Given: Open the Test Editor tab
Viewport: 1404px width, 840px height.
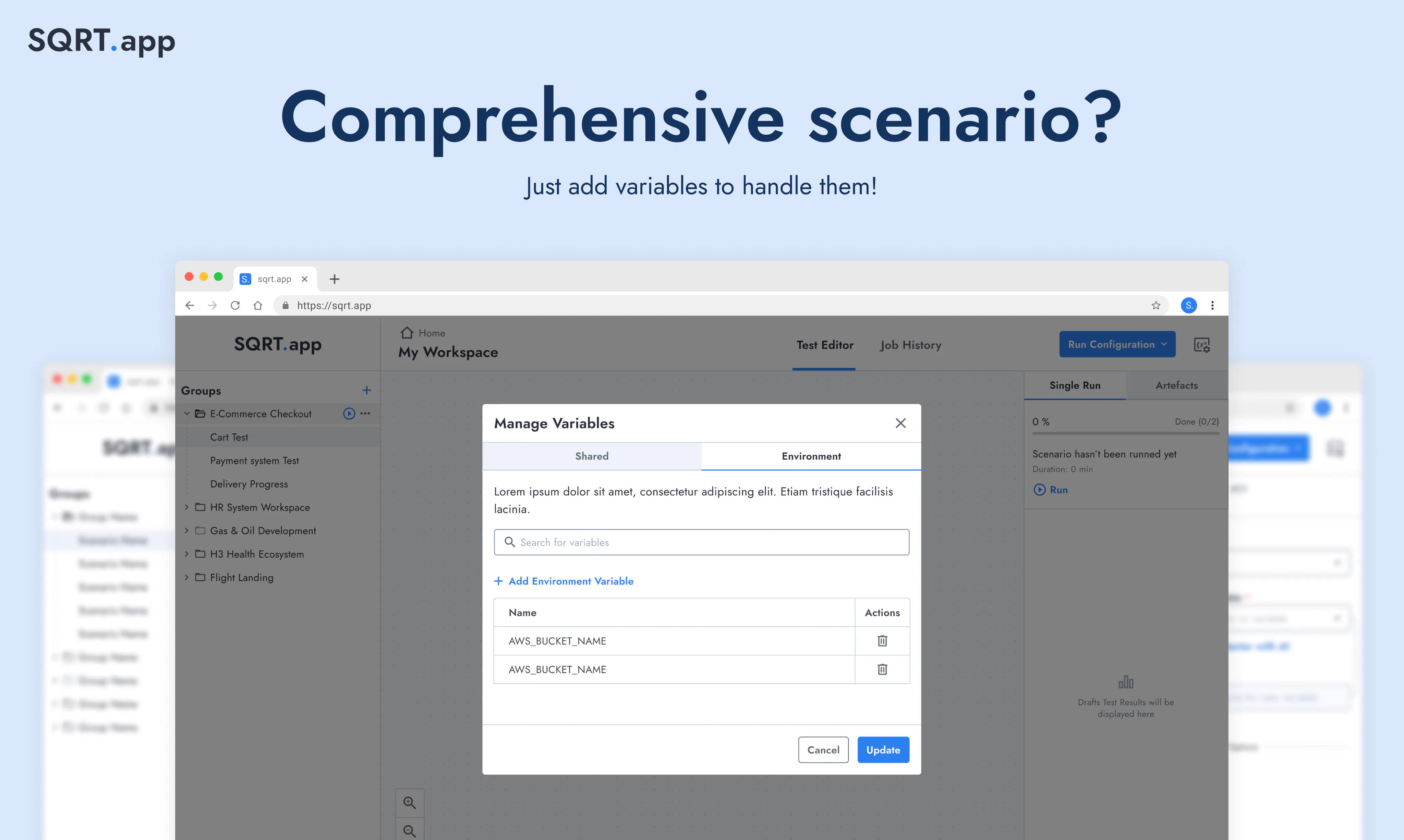Looking at the screenshot, I should click(x=825, y=345).
